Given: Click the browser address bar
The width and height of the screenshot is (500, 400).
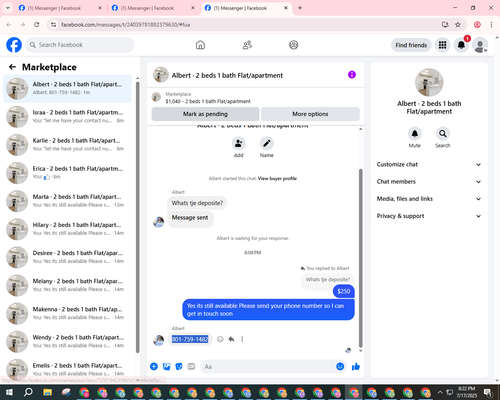Looking at the screenshot, I should coord(247,25).
